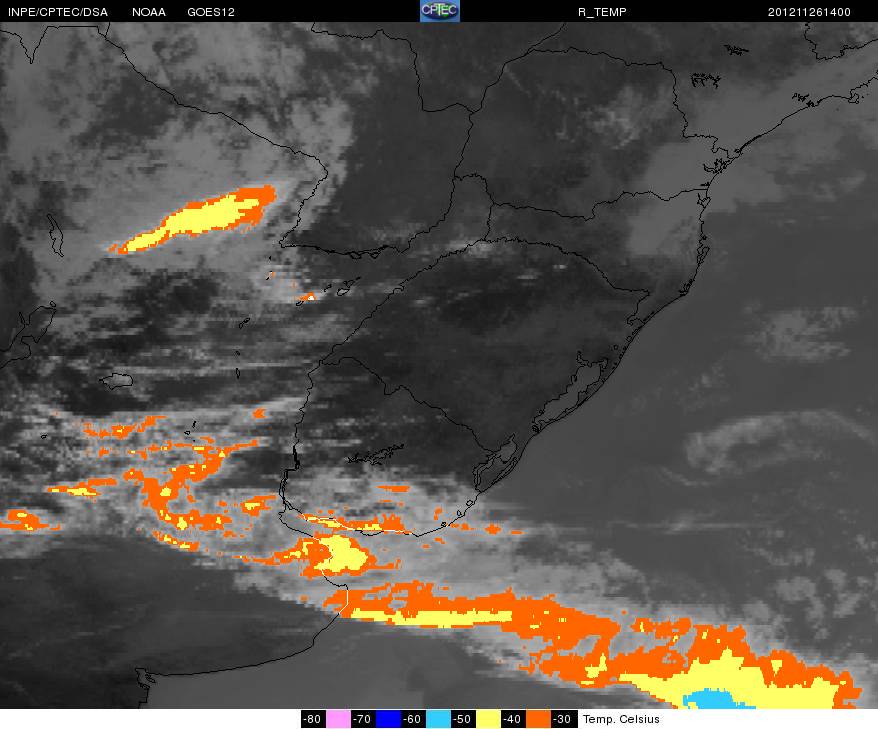Click the NOAA label in header
878x729 pixels.
coord(148,12)
